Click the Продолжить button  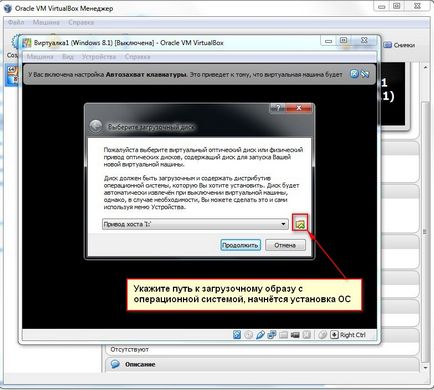pyautogui.click(x=240, y=245)
